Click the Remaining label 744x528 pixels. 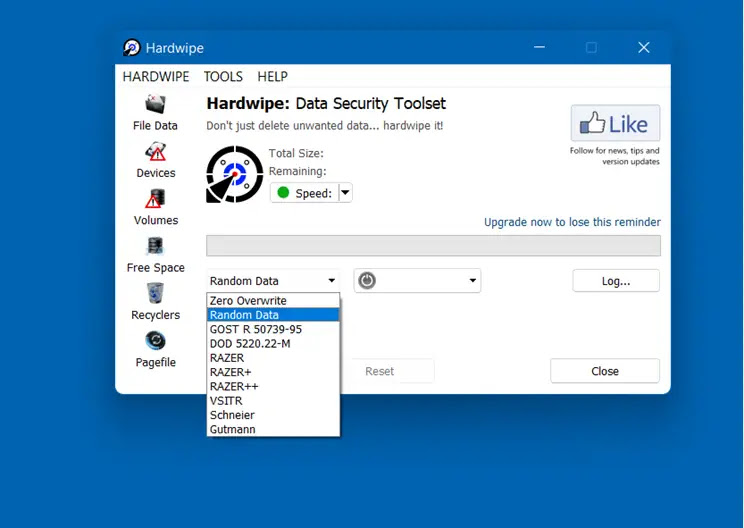coord(298,171)
